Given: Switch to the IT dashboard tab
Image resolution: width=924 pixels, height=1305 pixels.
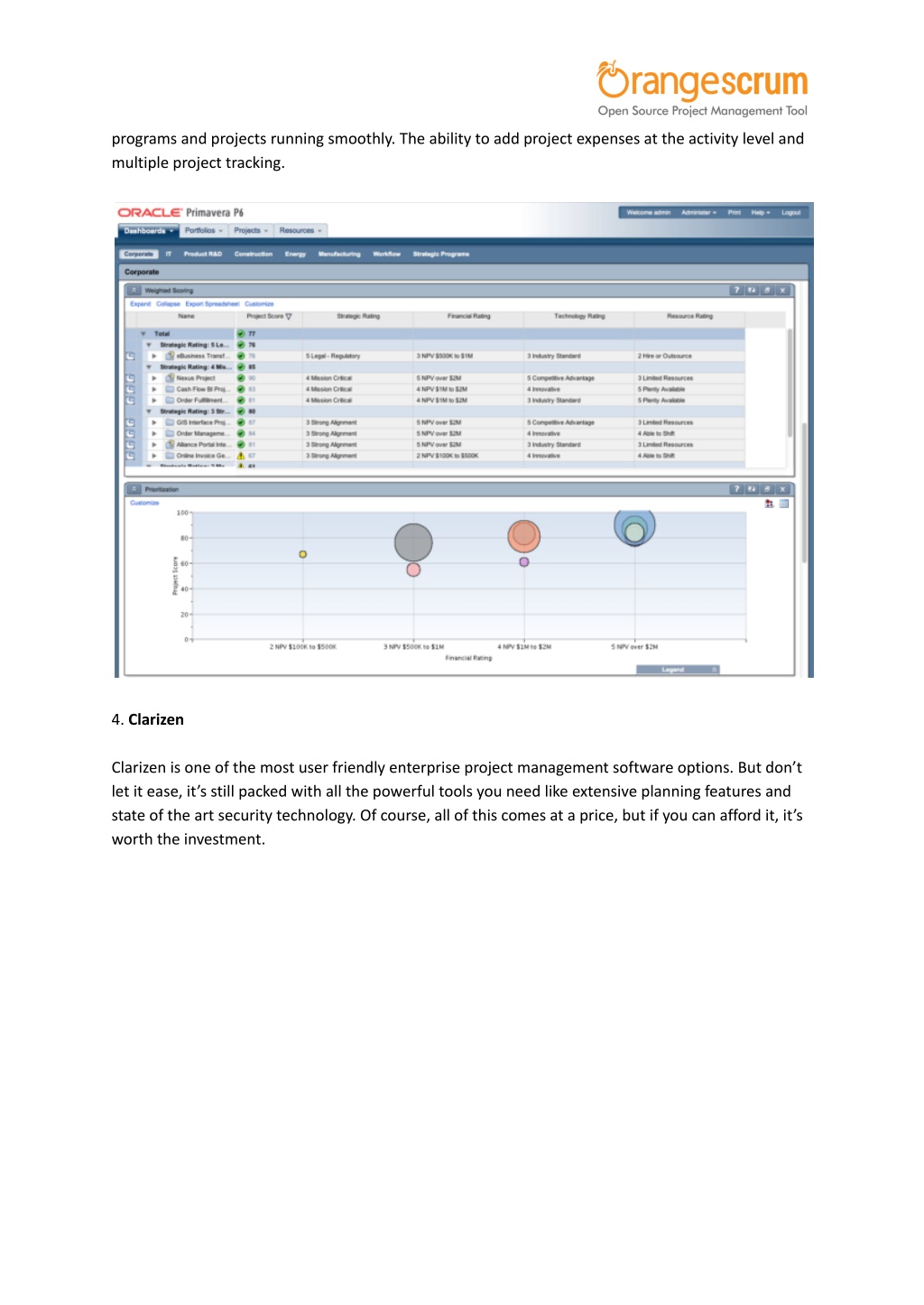Looking at the screenshot, I should 169,255.
